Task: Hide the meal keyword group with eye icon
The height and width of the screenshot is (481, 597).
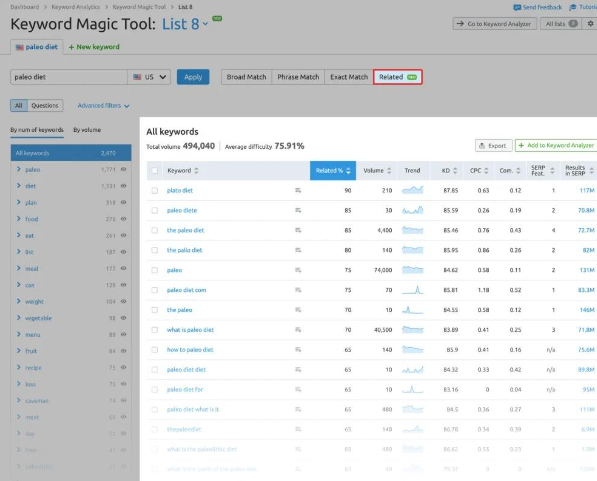Action: [x=123, y=268]
